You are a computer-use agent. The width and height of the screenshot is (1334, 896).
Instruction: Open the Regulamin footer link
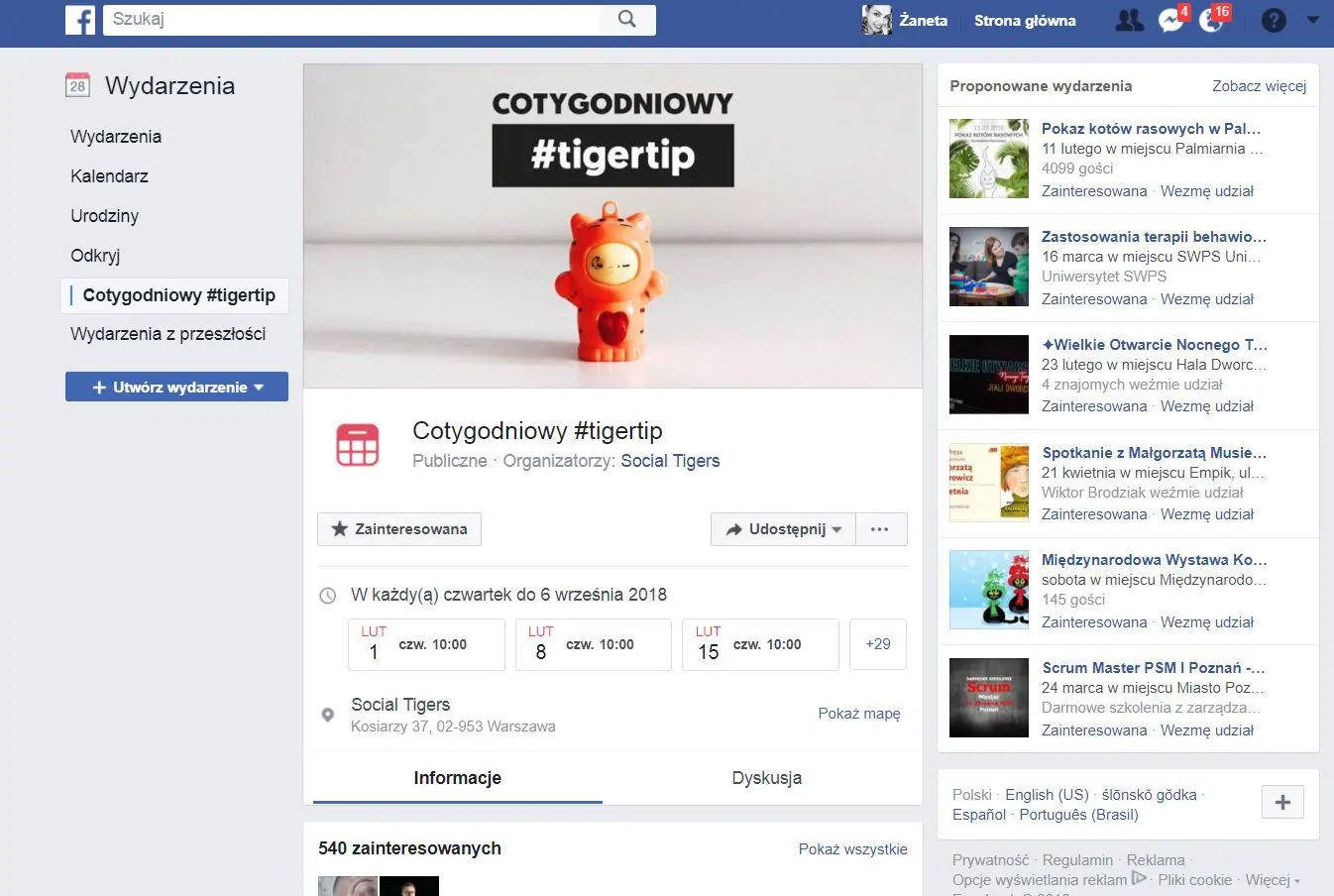click(x=1078, y=860)
